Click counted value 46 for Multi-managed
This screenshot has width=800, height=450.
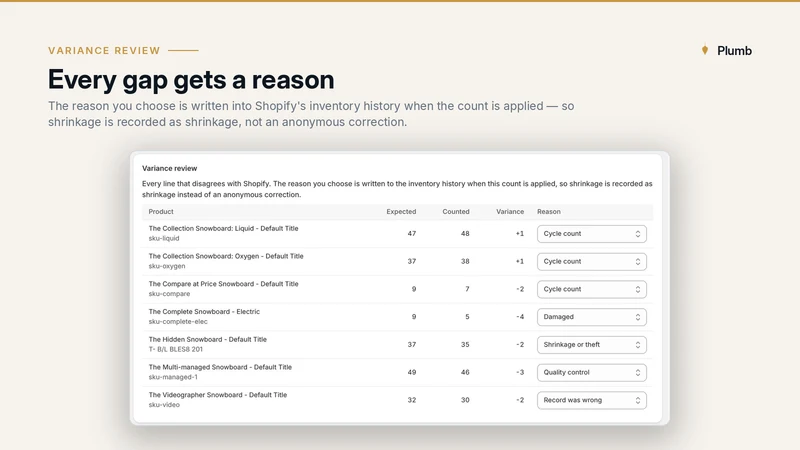point(465,372)
